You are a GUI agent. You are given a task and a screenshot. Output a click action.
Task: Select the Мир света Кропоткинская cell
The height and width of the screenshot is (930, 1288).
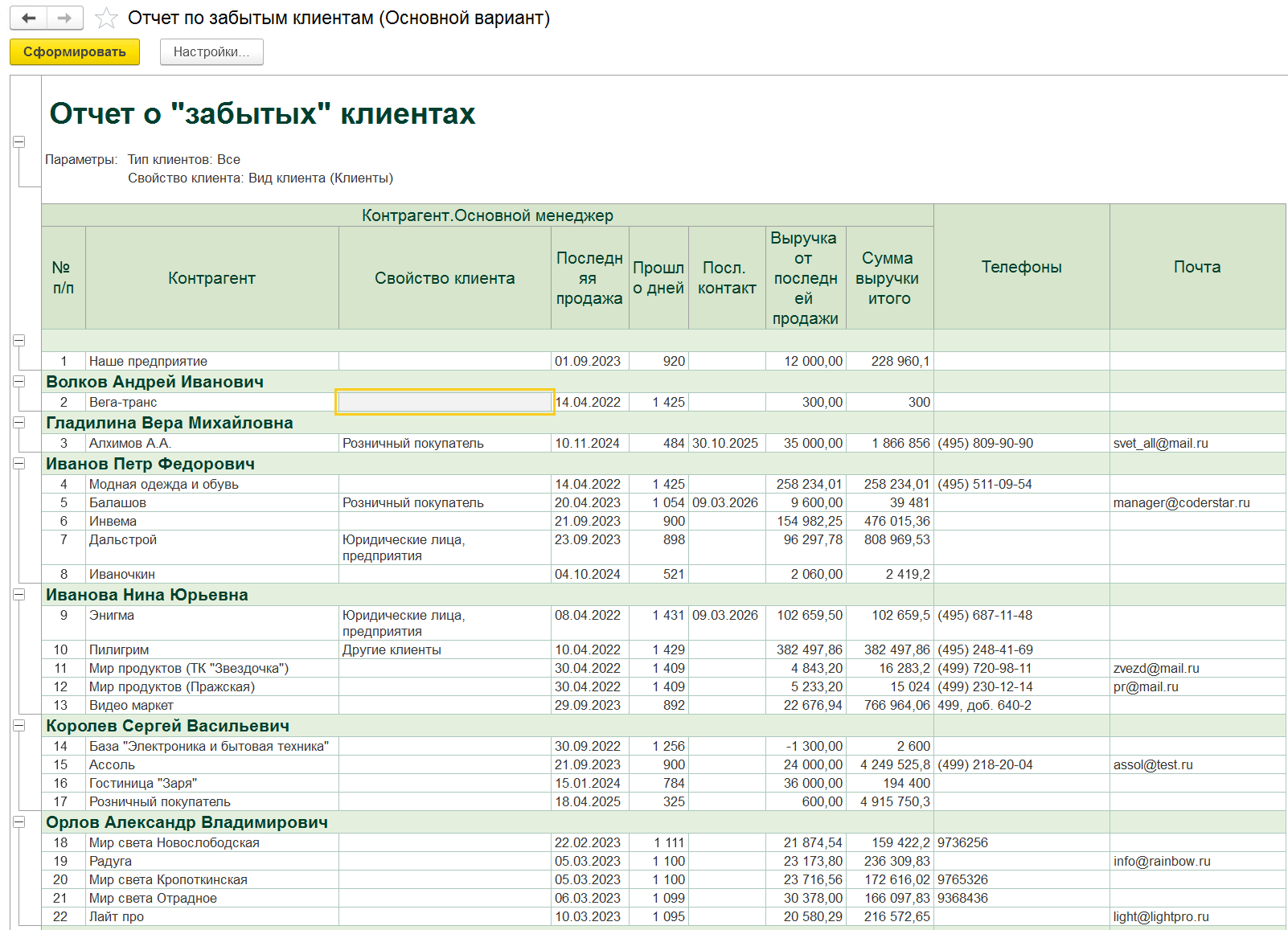point(211,879)
